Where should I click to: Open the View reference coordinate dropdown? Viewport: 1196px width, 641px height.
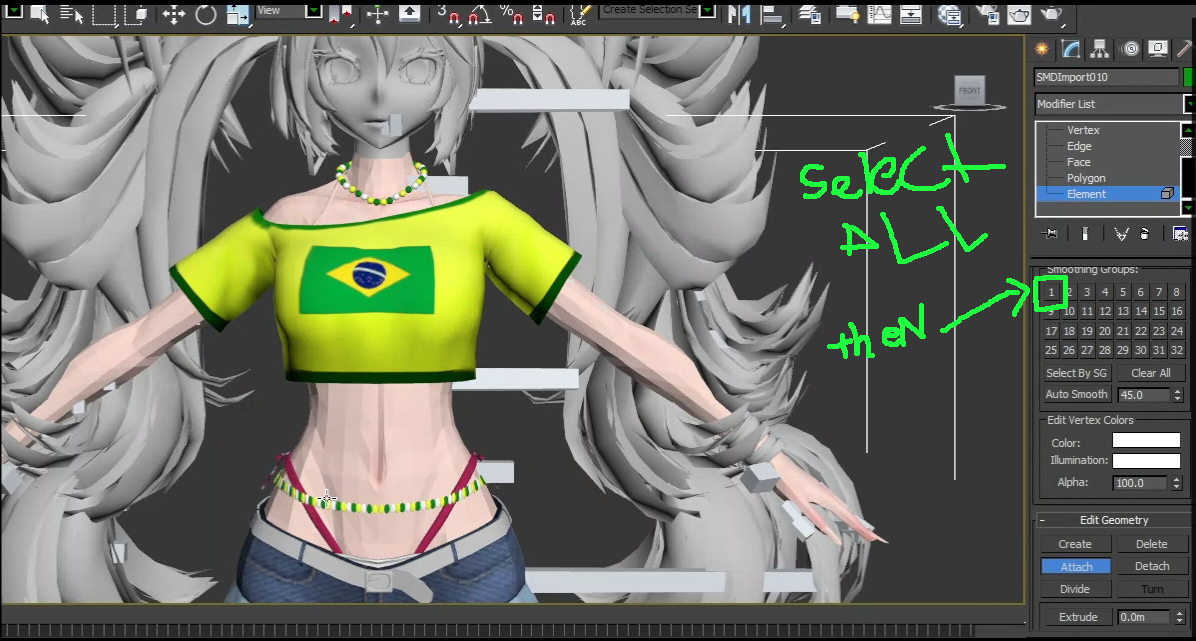pos(288,11)
